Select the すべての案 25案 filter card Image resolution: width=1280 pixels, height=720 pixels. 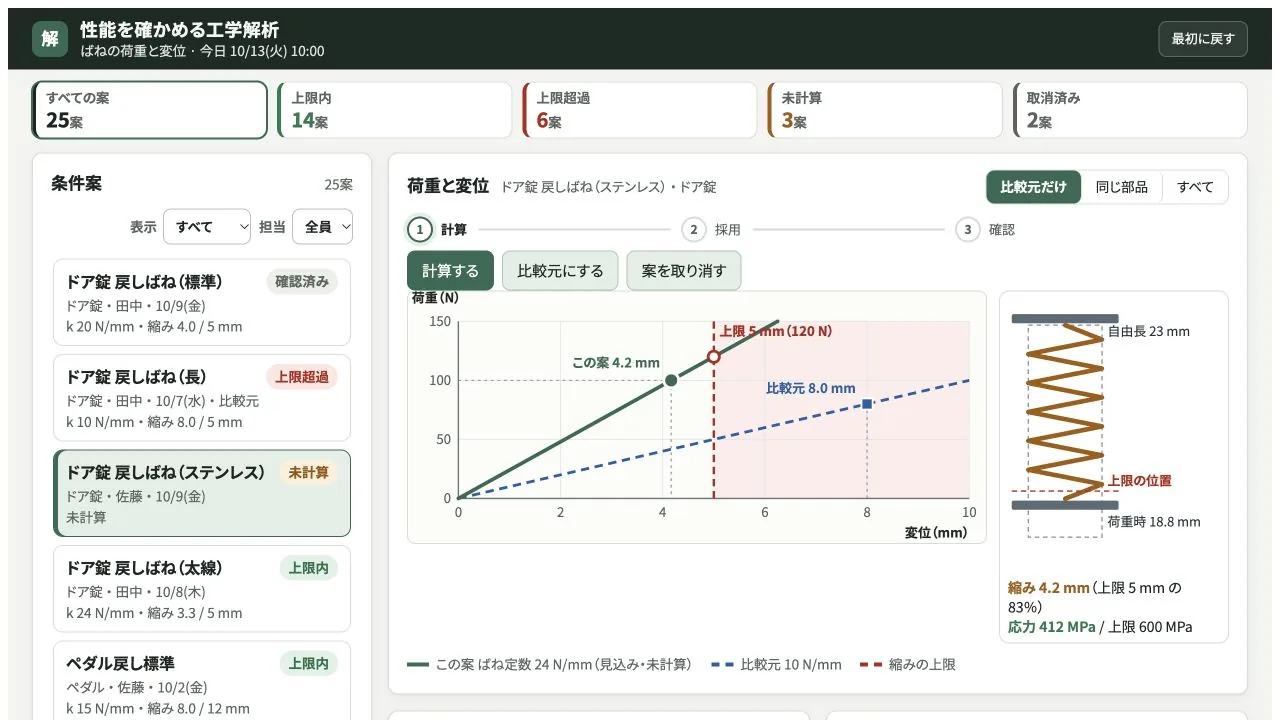(x=150, y=110)
